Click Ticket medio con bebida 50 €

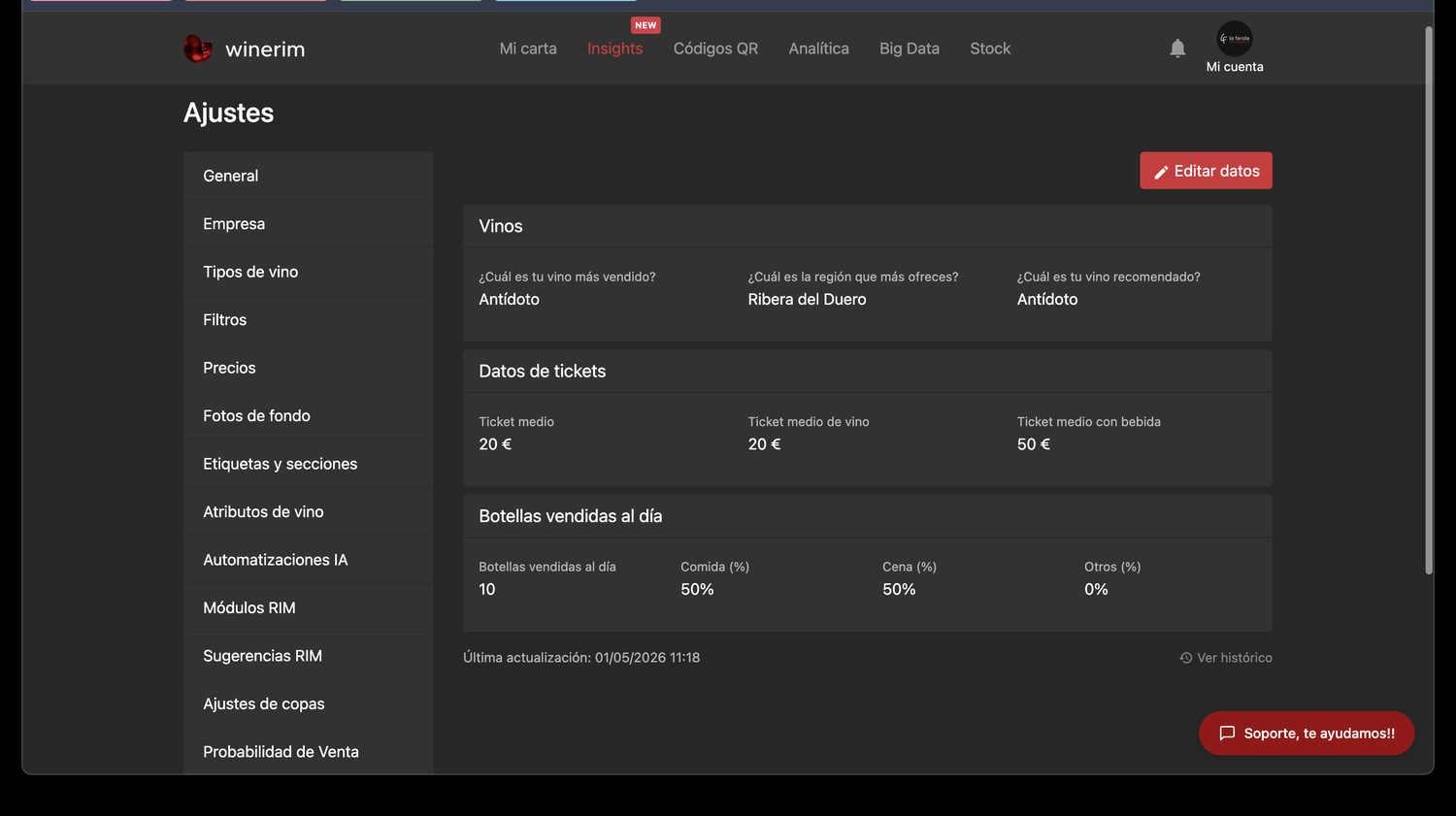[1034, 444]
